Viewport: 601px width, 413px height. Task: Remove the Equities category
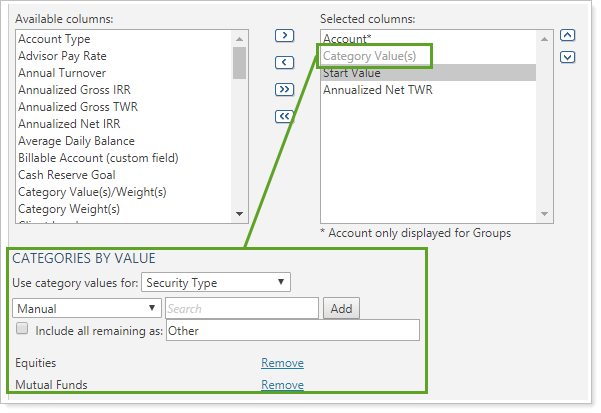pos(282,363)
